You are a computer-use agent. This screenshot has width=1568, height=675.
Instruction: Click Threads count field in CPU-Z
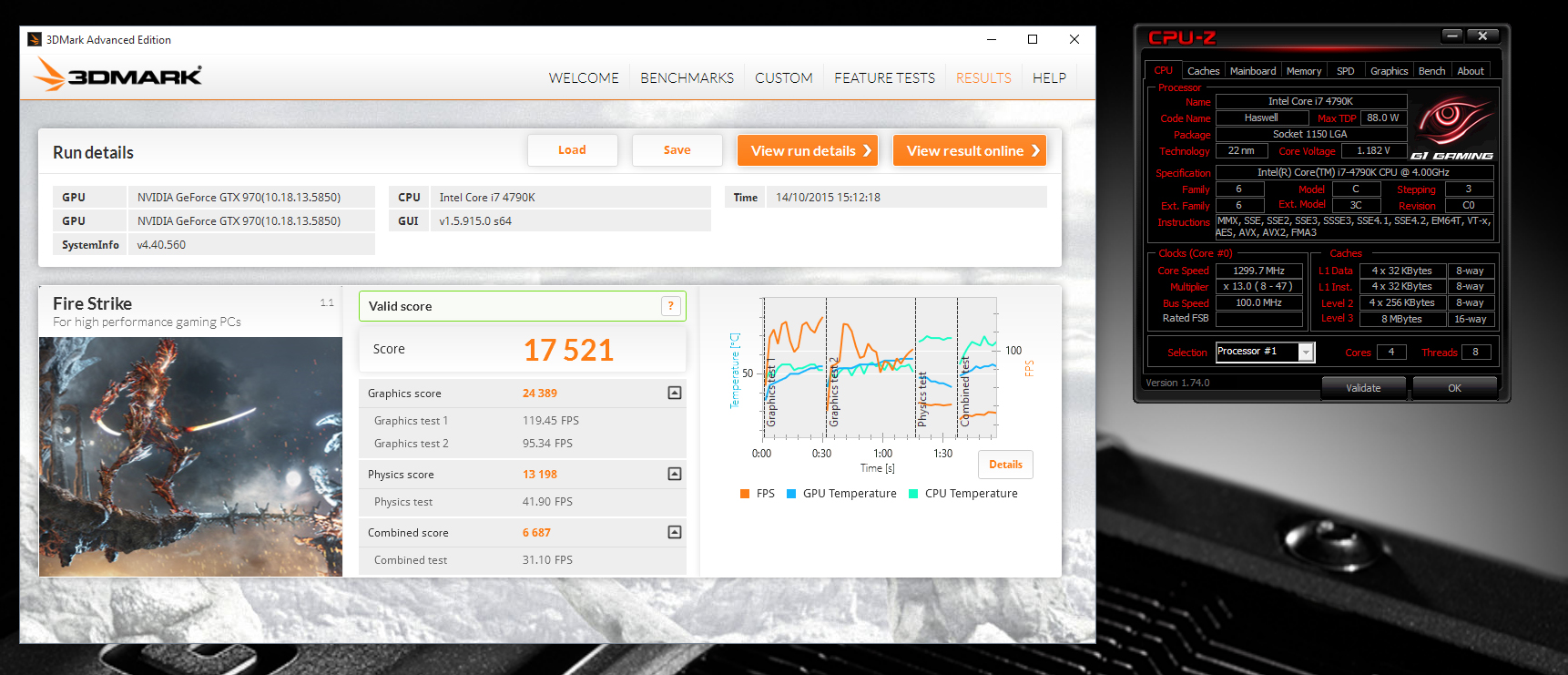click(x=1475, y=352)
